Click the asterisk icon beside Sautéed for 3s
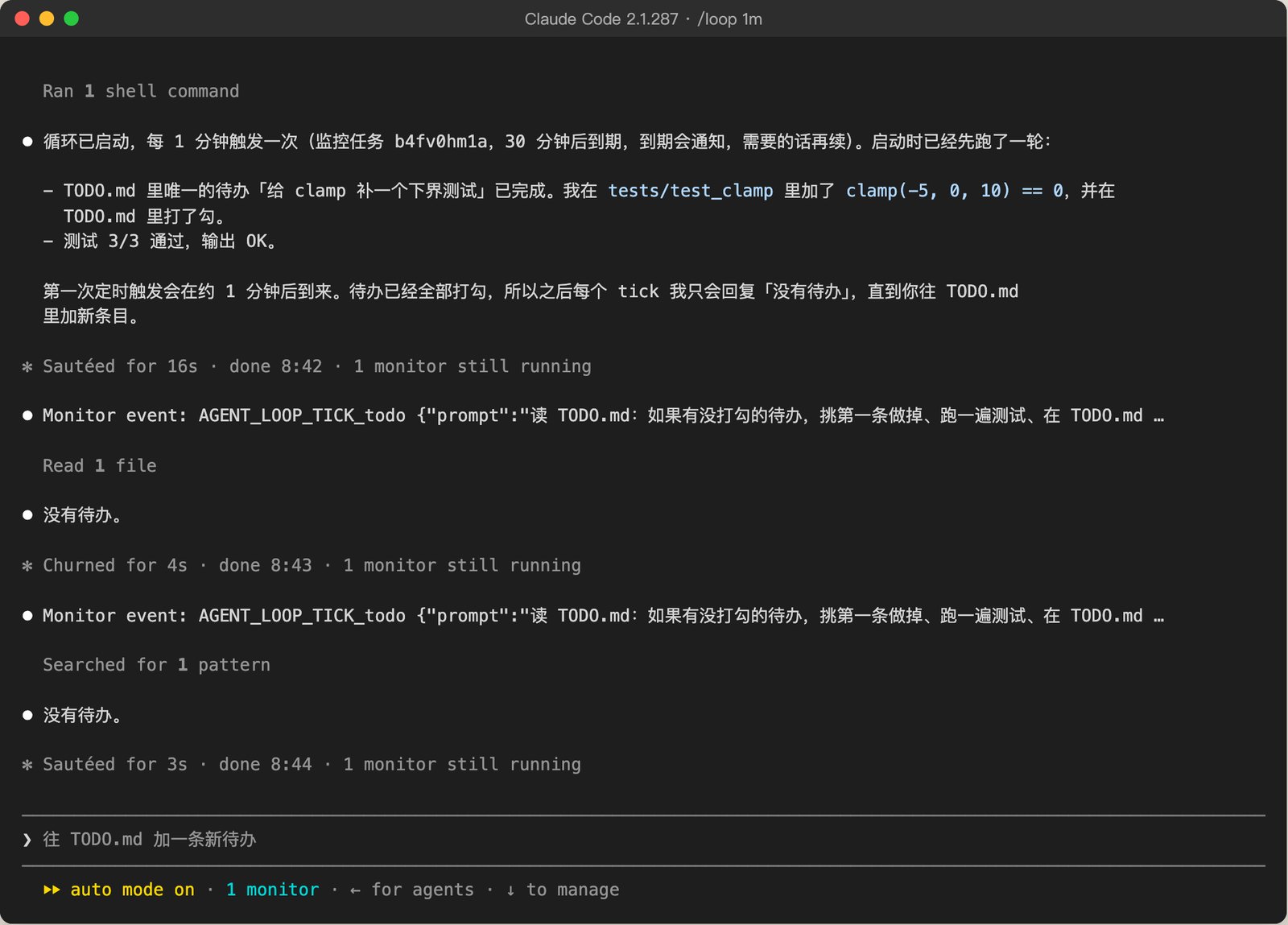Screen dimensions: 1288x925 coord(27,765)
